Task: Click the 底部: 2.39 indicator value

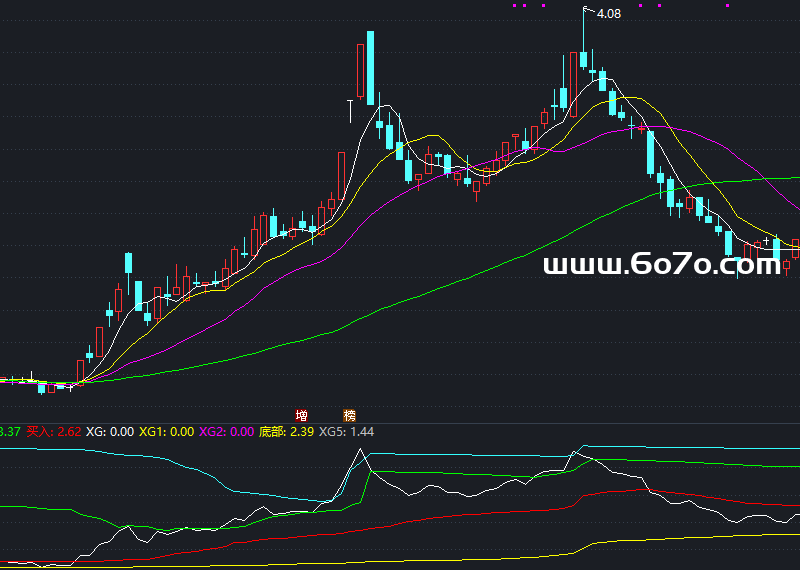Action: [286, 432]
